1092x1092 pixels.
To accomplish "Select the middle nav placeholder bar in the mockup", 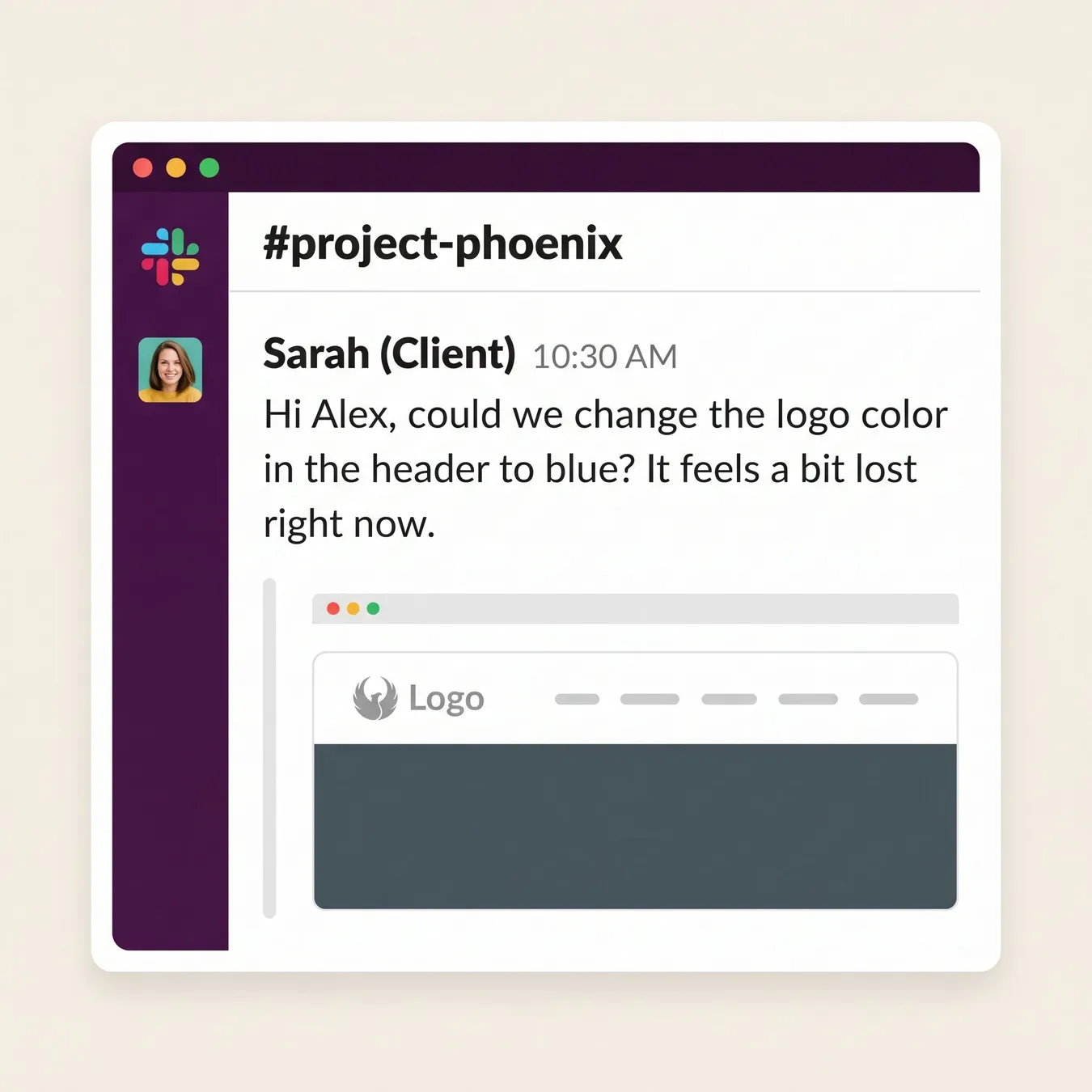I will [729, 699].
